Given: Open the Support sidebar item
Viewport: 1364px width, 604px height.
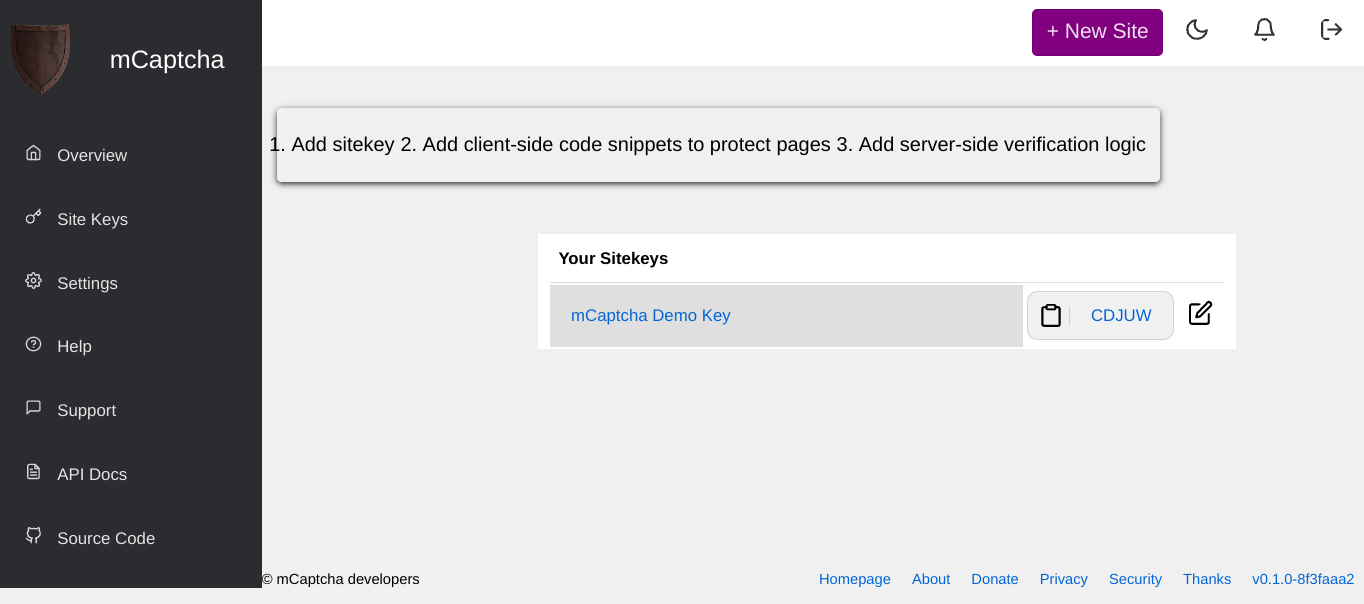Looking at the screenshot, I should coord(86,410).
